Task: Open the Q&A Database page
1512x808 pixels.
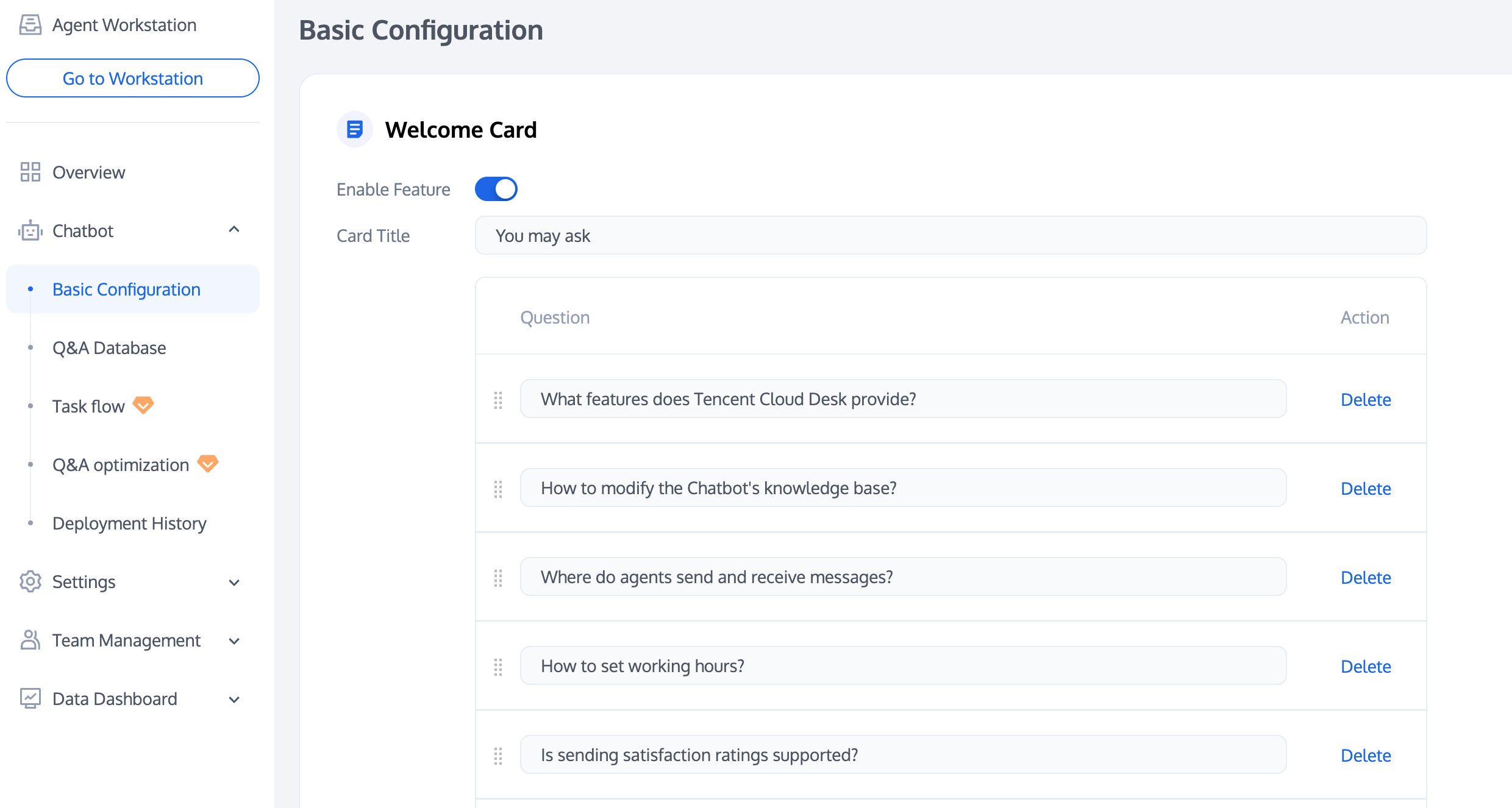Action: click(x=109, y=348)
